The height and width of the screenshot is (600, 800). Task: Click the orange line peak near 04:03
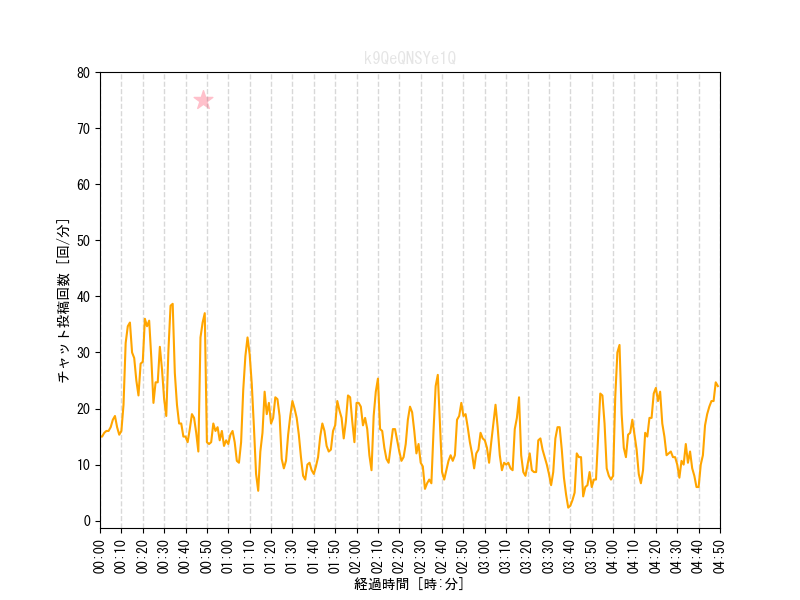(x=620, y=345)
